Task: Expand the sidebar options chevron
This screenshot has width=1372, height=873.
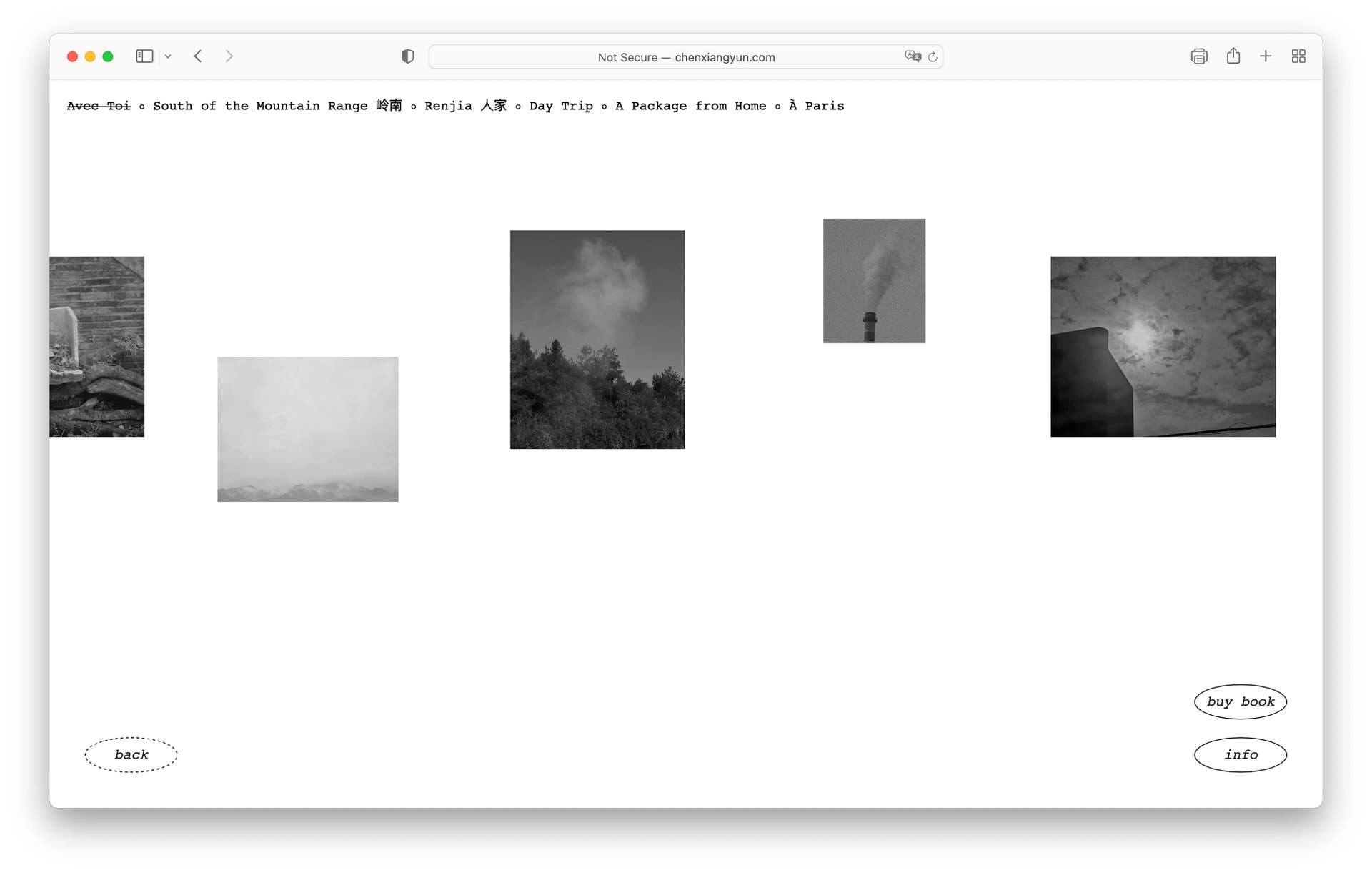Action: click(168, 56)
